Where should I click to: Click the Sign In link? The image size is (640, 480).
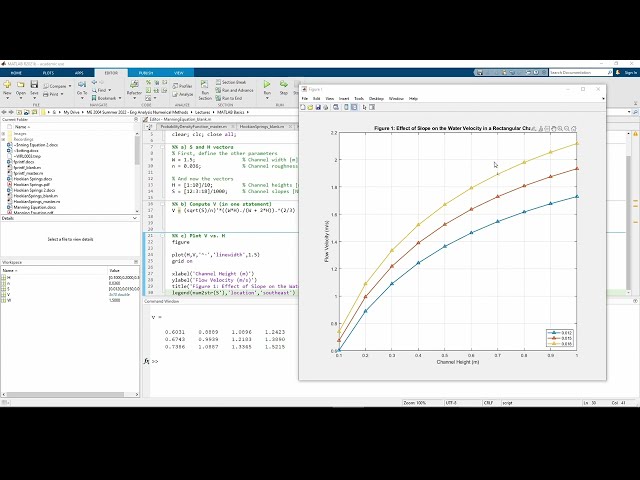[631, 73]
